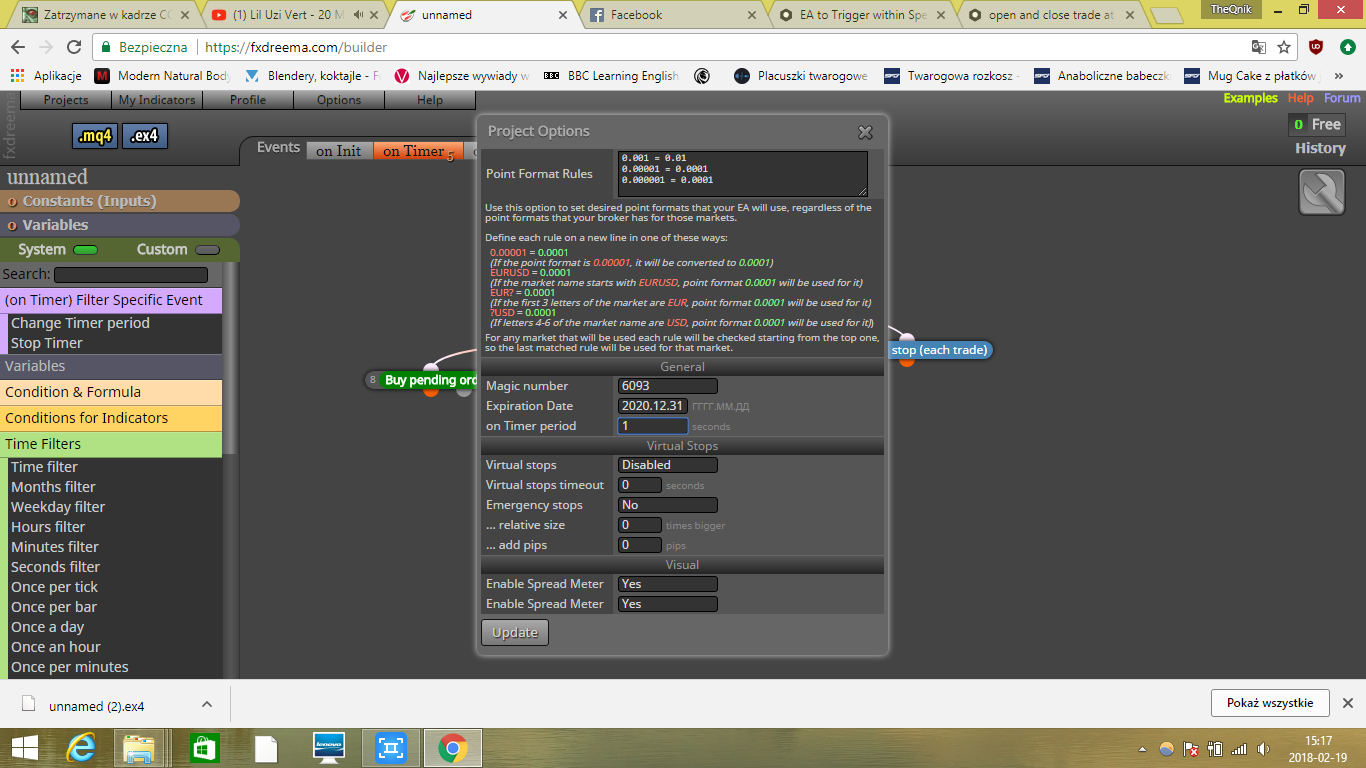
Task: Open Windows Store from taskbar
Action: 204,748
